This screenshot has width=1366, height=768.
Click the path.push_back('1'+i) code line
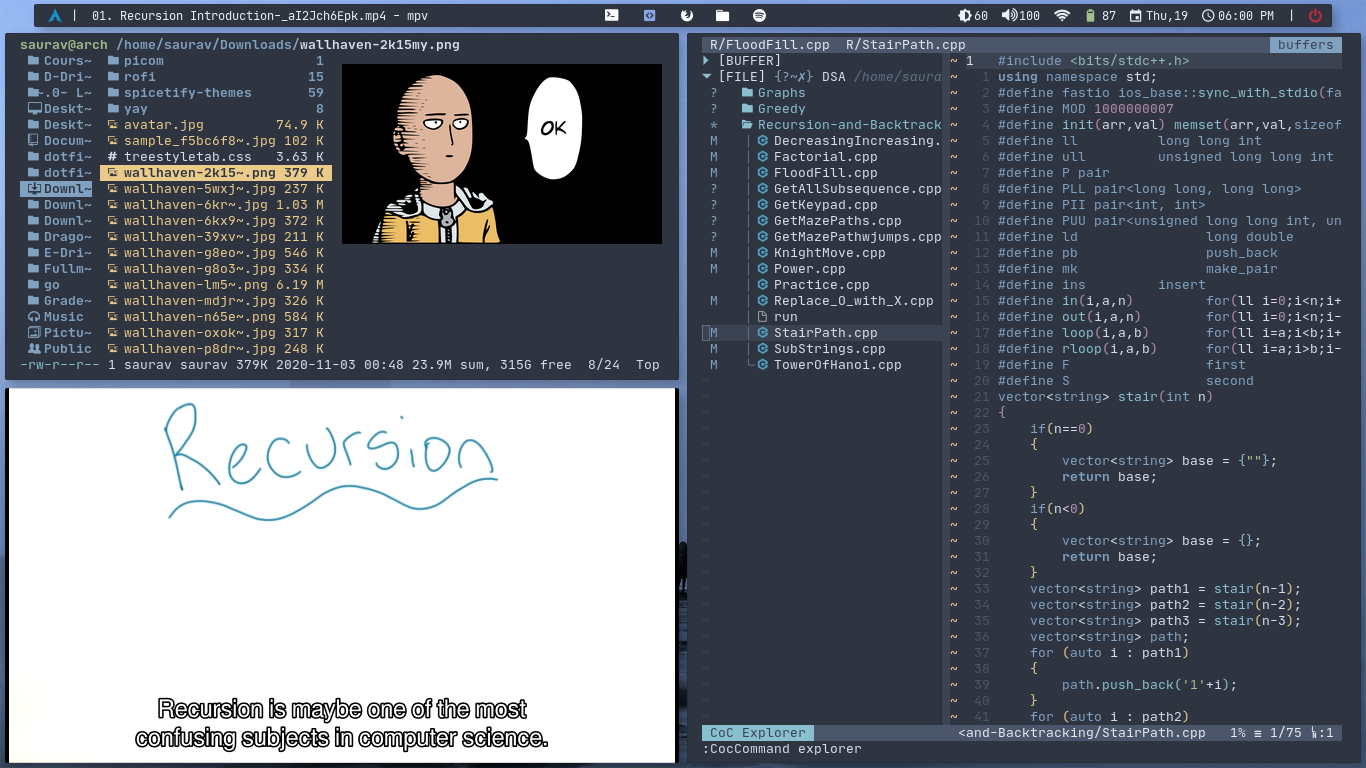(x=1149, y=685)
